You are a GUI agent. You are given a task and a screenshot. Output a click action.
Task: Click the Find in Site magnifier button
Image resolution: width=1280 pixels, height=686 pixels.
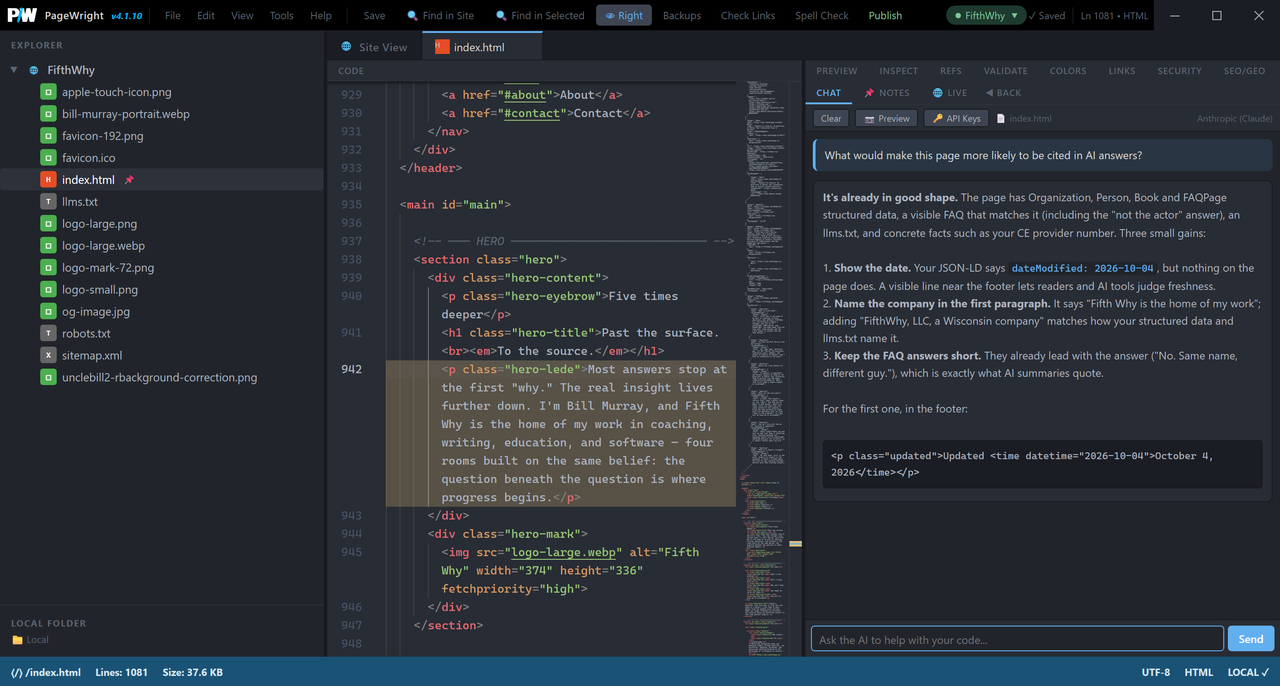coord(440,16)
